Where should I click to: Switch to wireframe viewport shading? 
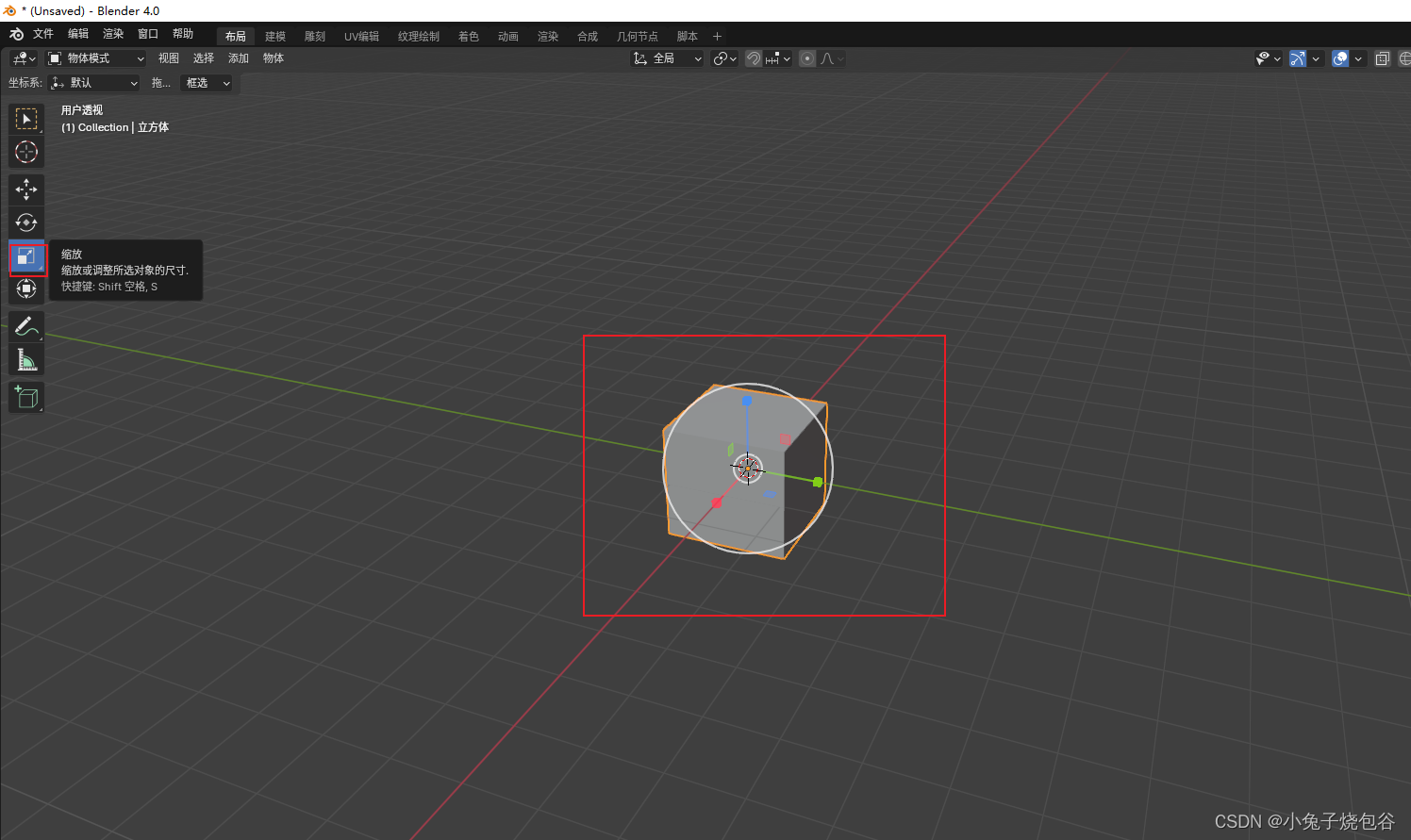coord(1404,58)
